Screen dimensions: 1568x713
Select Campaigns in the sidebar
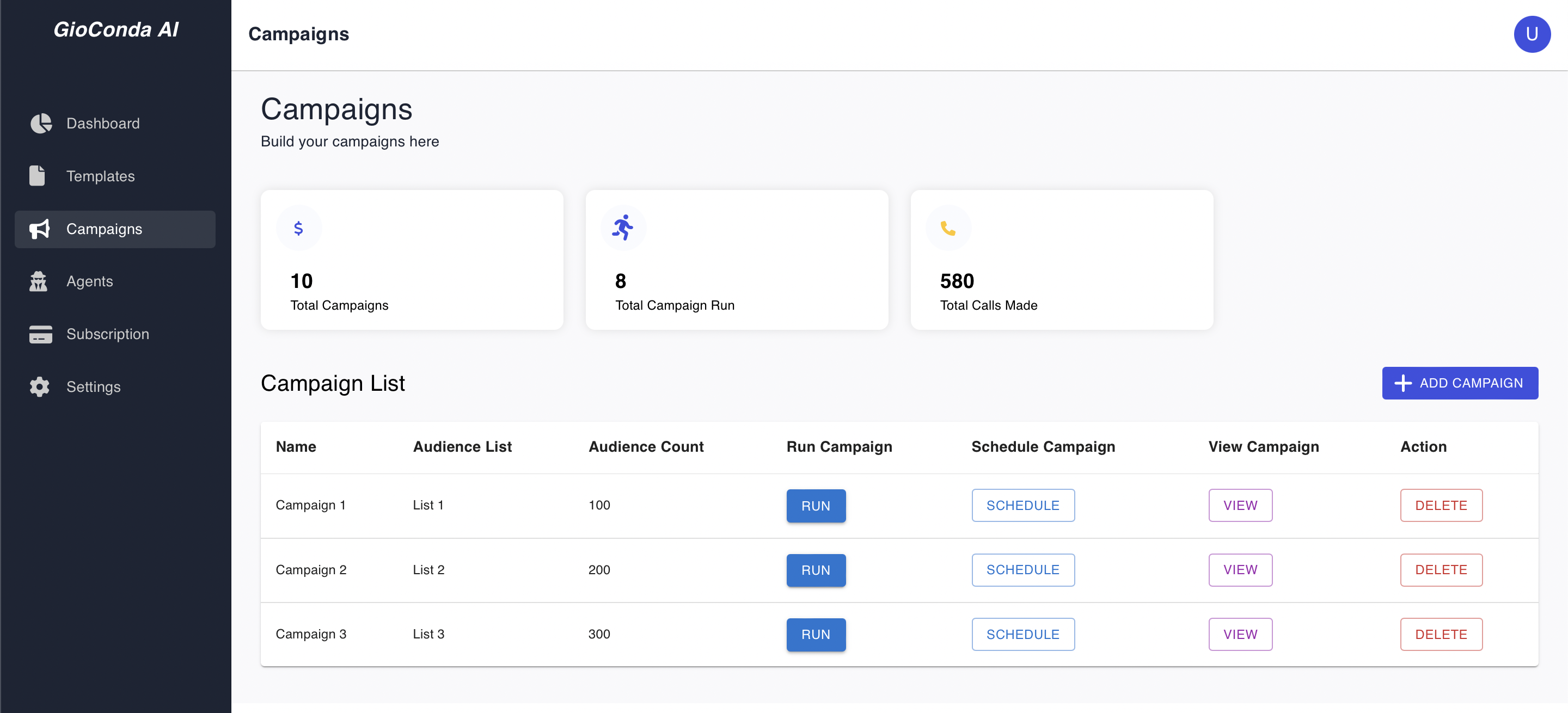115,229
